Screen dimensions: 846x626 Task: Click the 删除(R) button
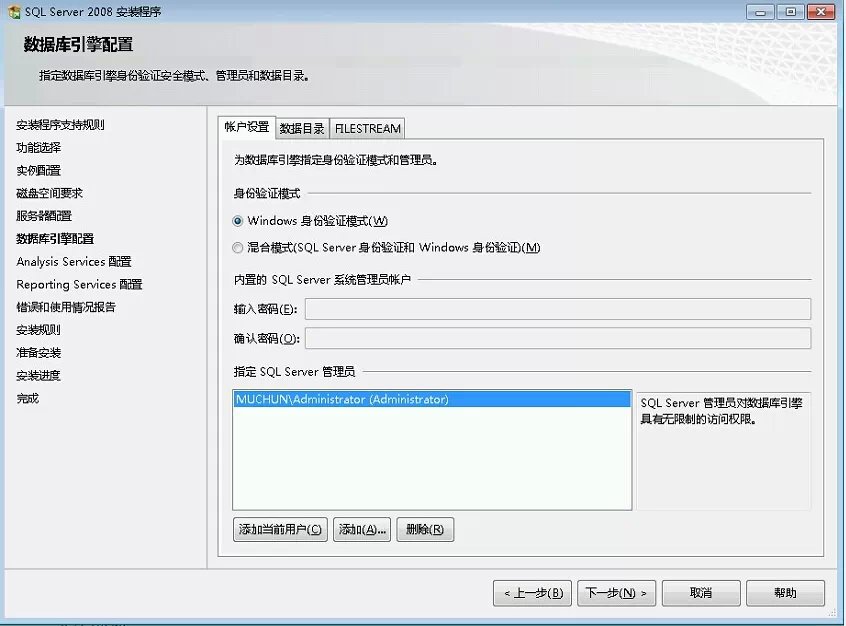pos(425,529)
